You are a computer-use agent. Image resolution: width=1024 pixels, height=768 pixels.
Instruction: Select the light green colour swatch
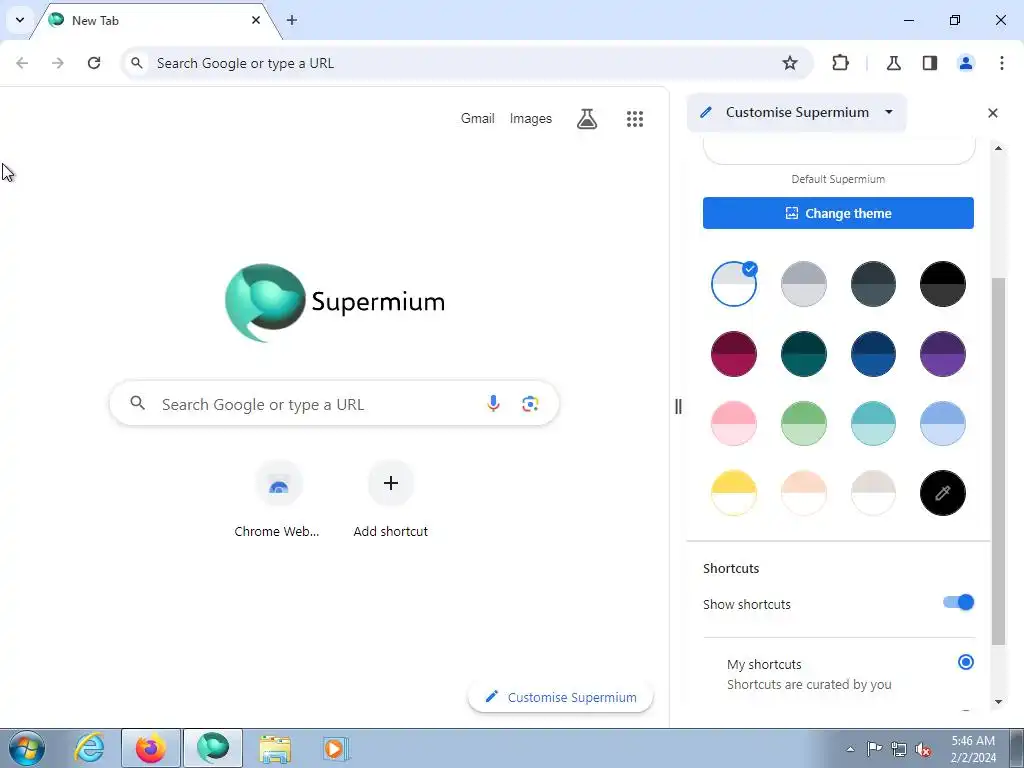[803, 423]
